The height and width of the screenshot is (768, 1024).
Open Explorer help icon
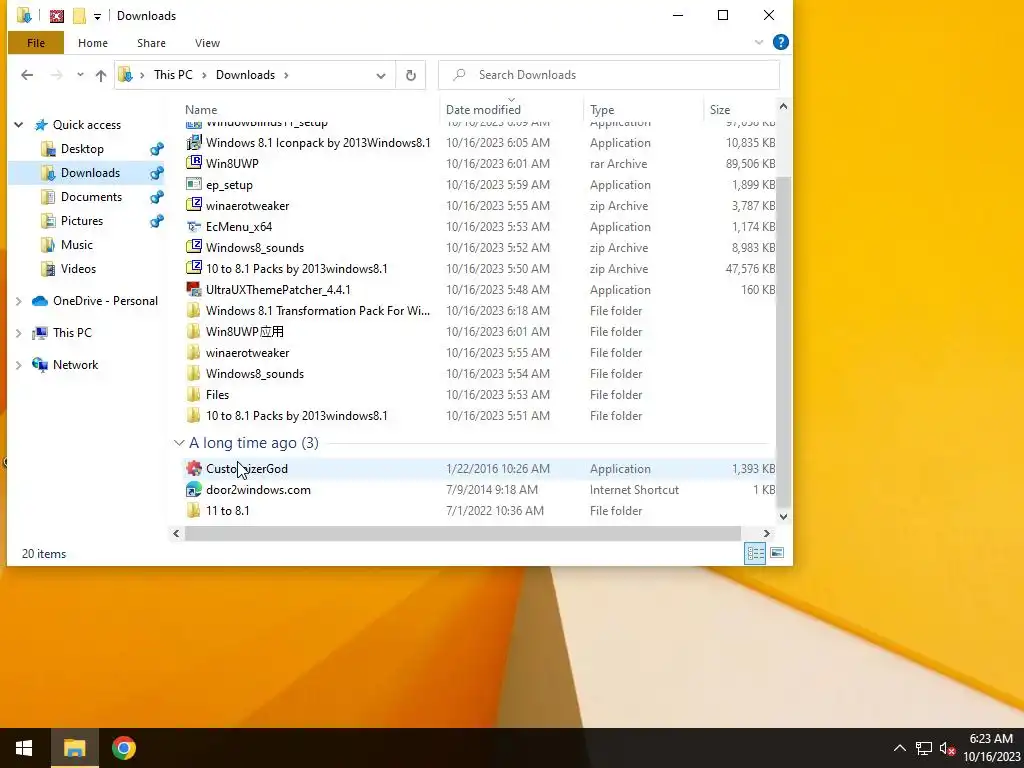[780, 42]
